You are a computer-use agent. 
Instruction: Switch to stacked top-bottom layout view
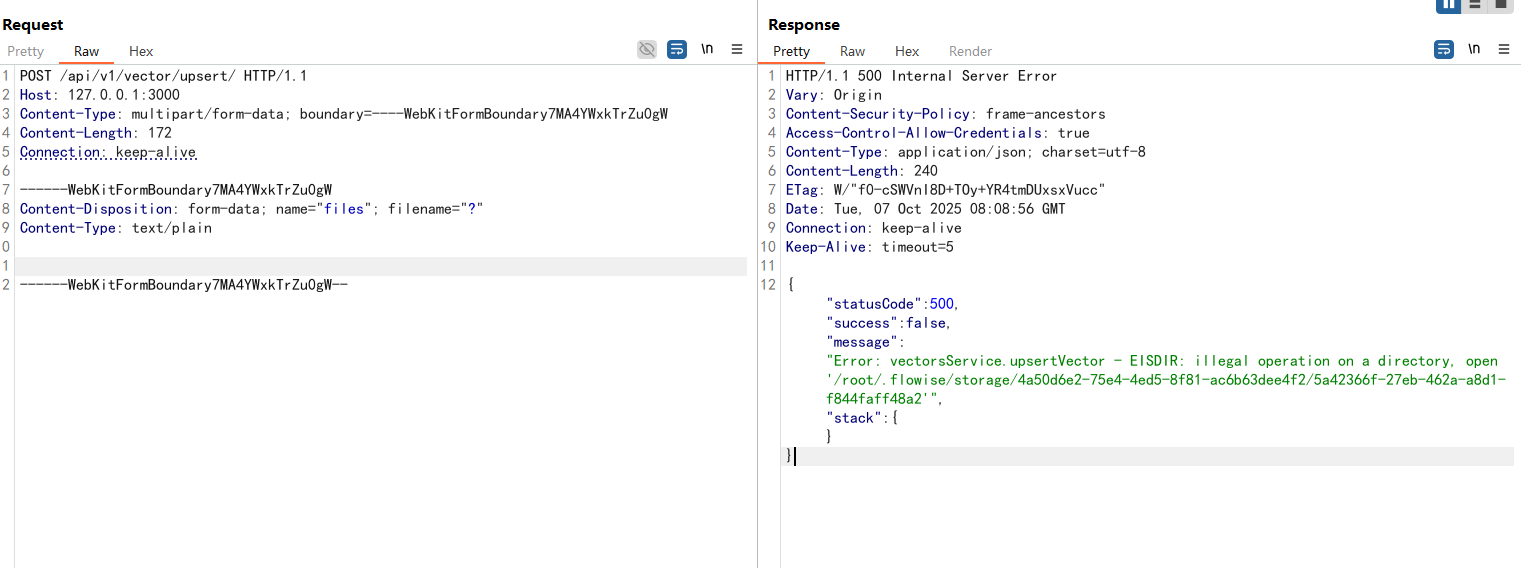(x=1475, y=5)
